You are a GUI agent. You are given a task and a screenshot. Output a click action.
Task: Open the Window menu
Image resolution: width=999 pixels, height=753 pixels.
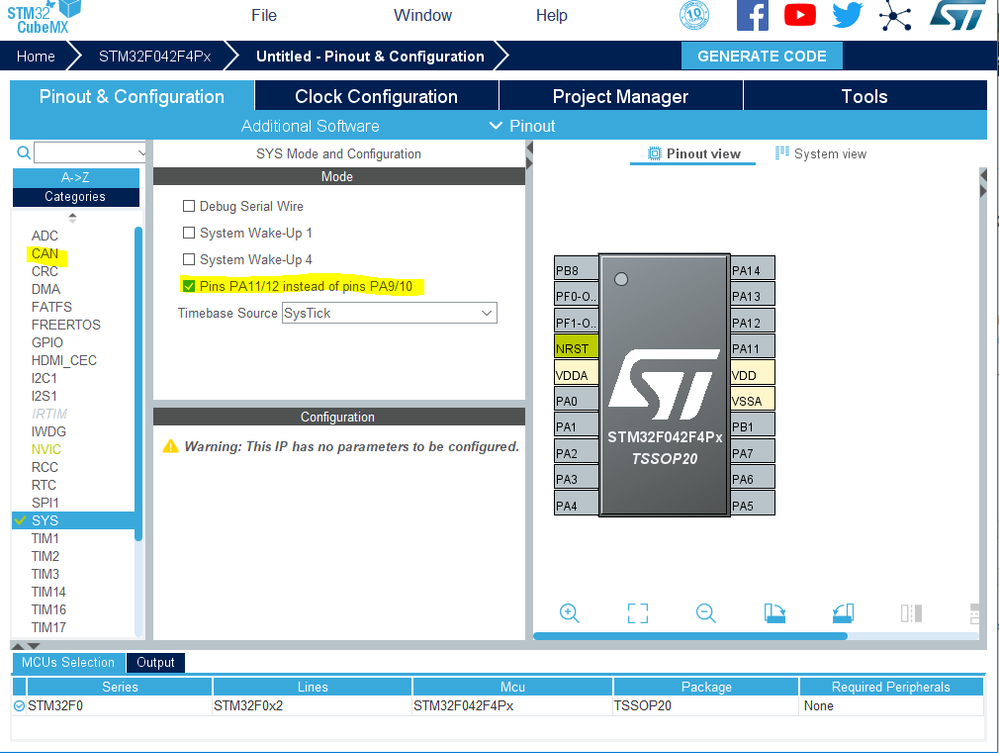[x=423, y=15]
